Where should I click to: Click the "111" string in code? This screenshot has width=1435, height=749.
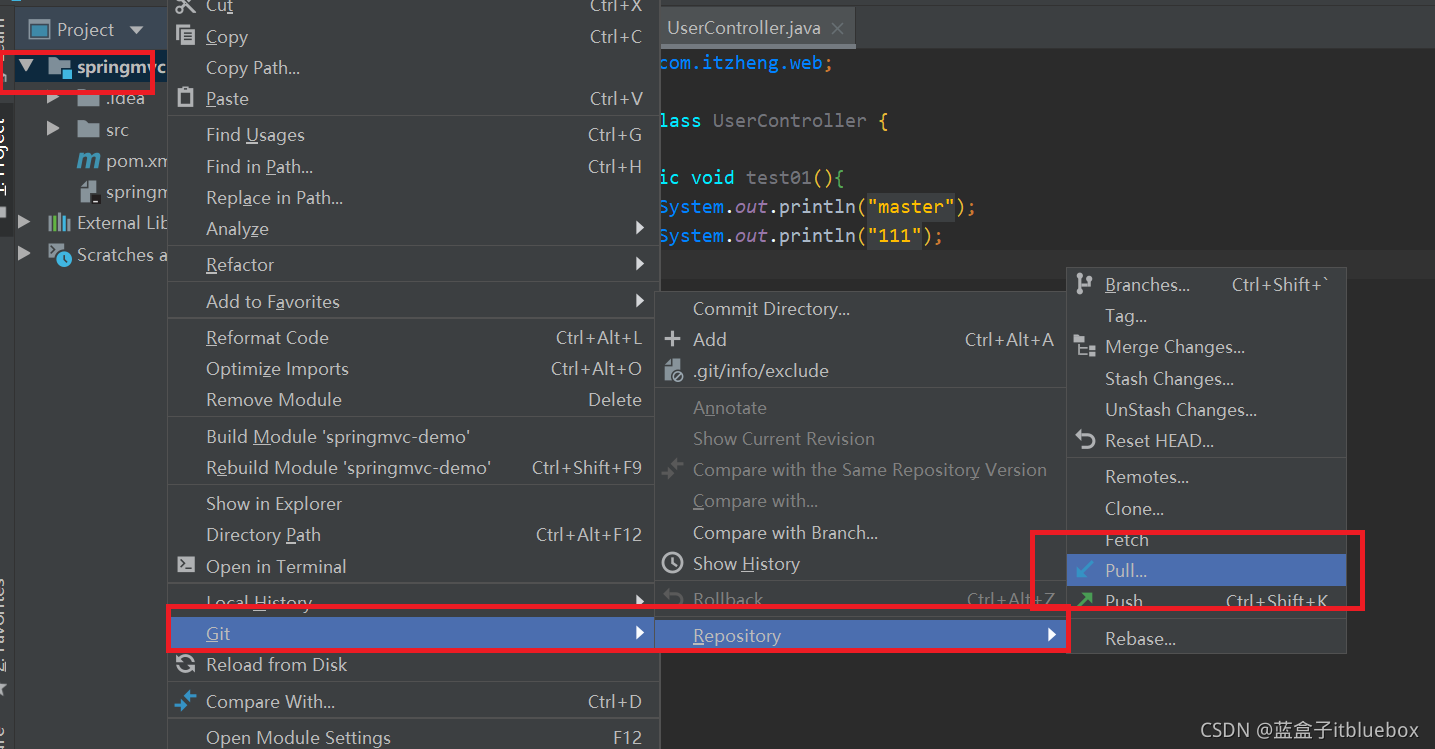pyautogui.click(x=894, y=236)
